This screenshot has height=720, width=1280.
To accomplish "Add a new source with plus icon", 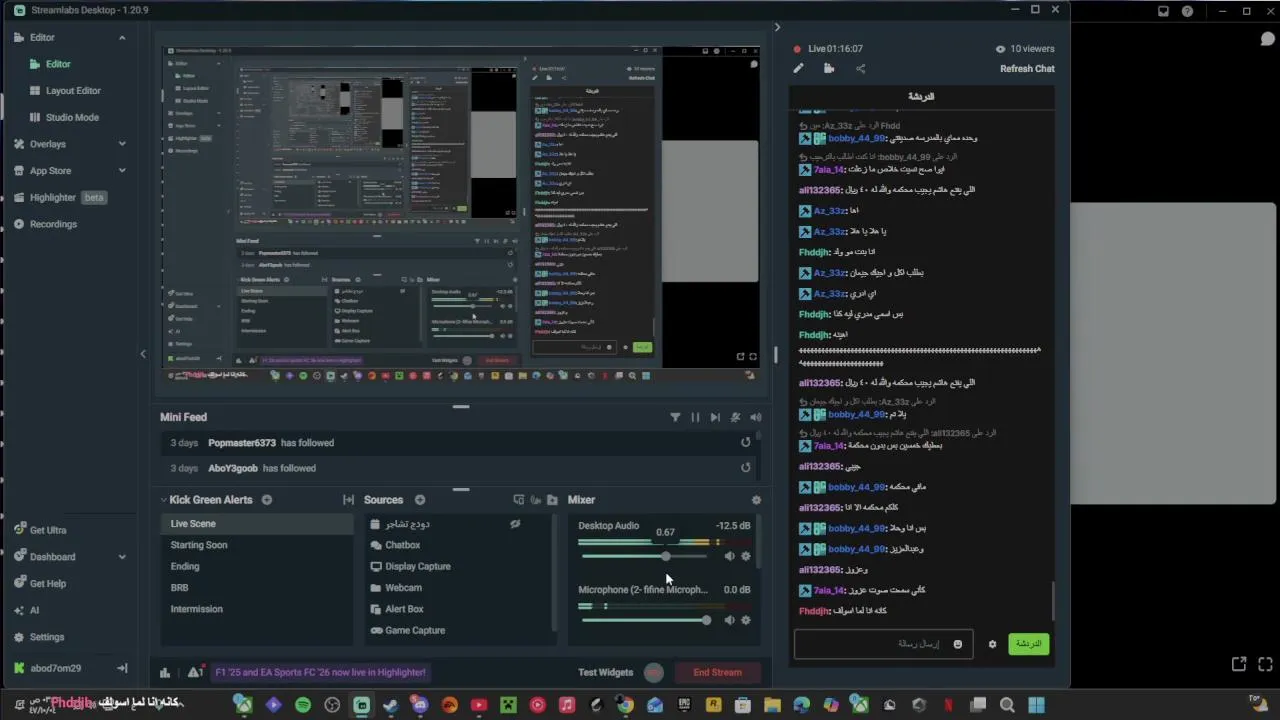I will [420, 500].
